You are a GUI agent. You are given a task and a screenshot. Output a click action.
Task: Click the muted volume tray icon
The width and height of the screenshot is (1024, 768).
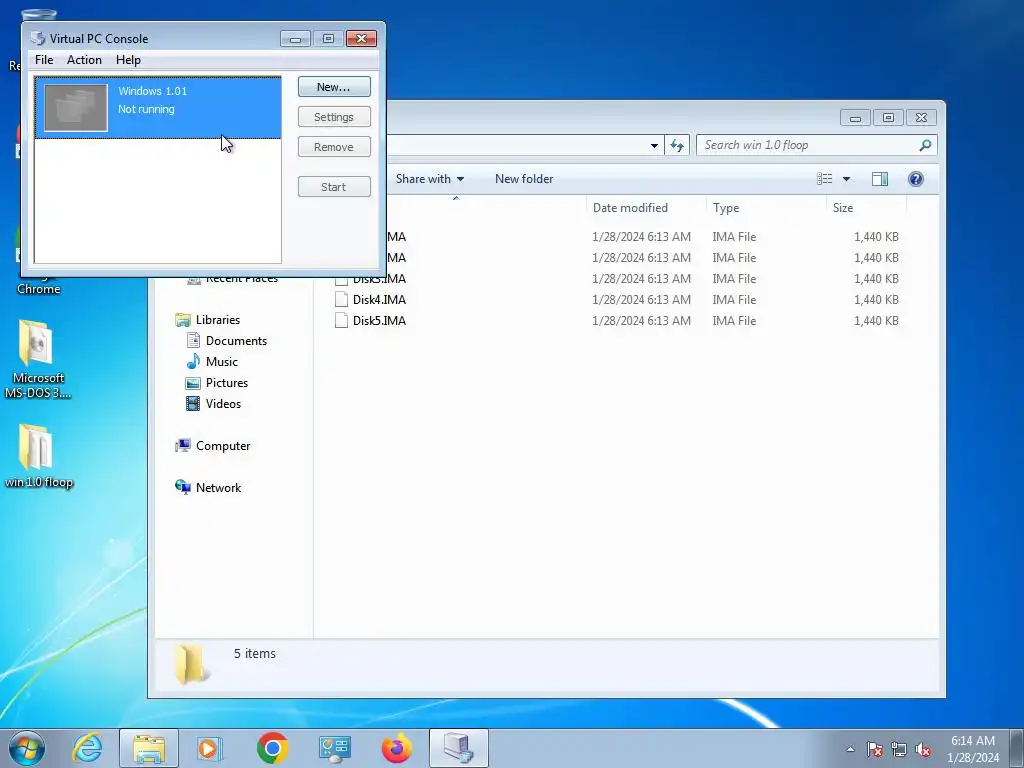[x=923, y=749]
